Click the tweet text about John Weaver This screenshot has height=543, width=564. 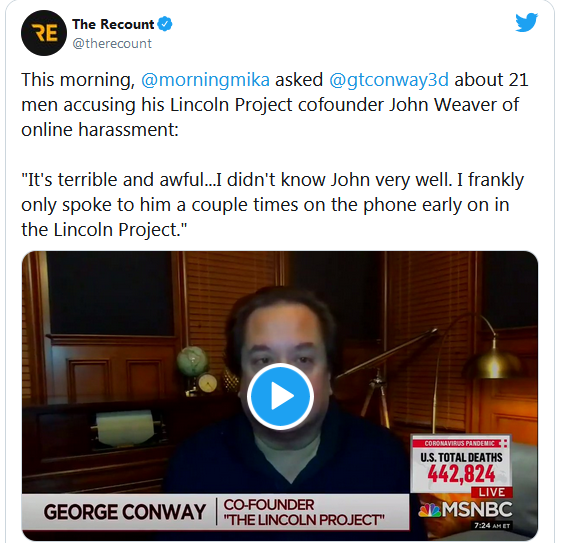[274, 104]
